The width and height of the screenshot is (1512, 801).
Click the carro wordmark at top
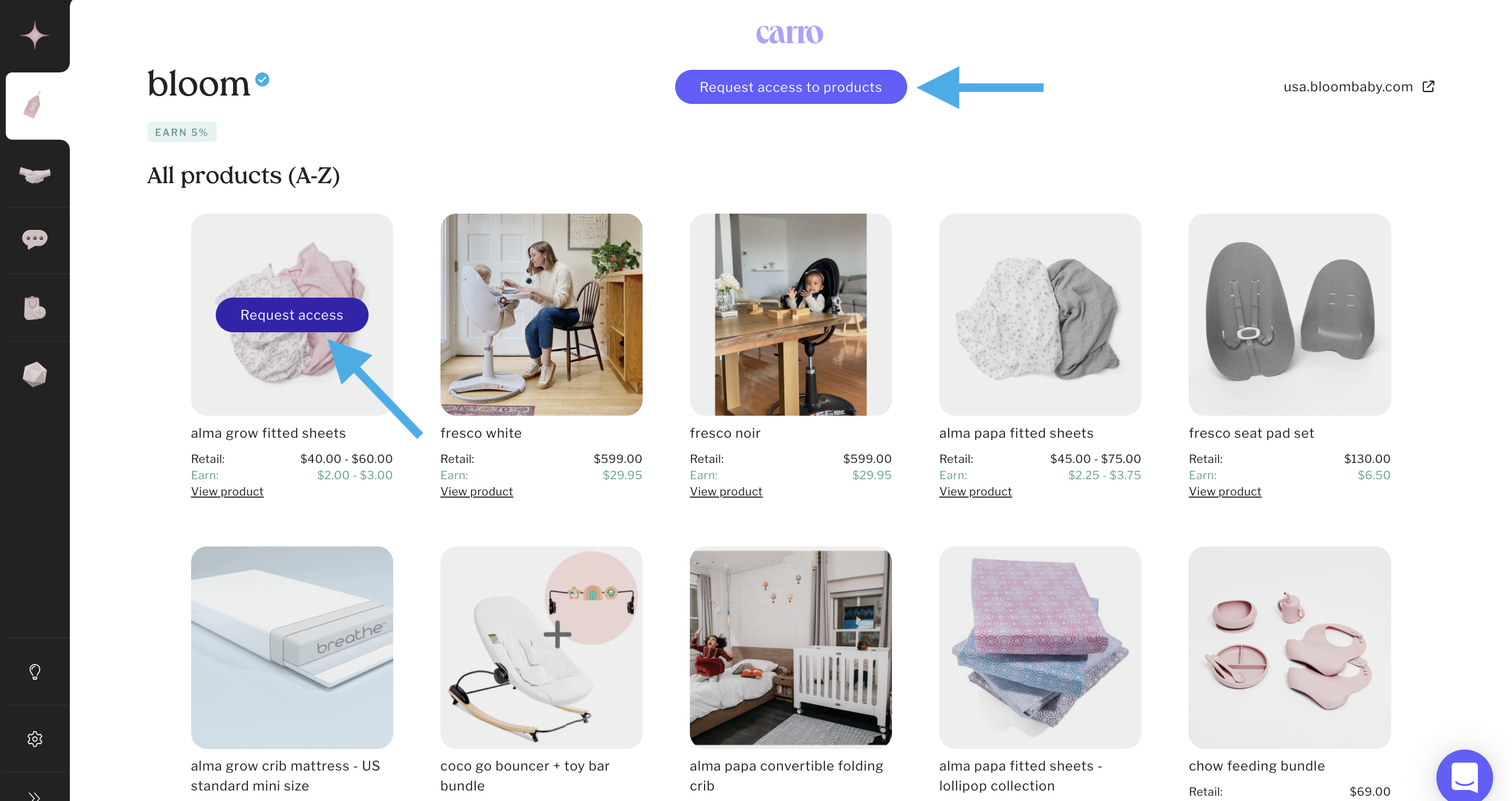(790, 34)
